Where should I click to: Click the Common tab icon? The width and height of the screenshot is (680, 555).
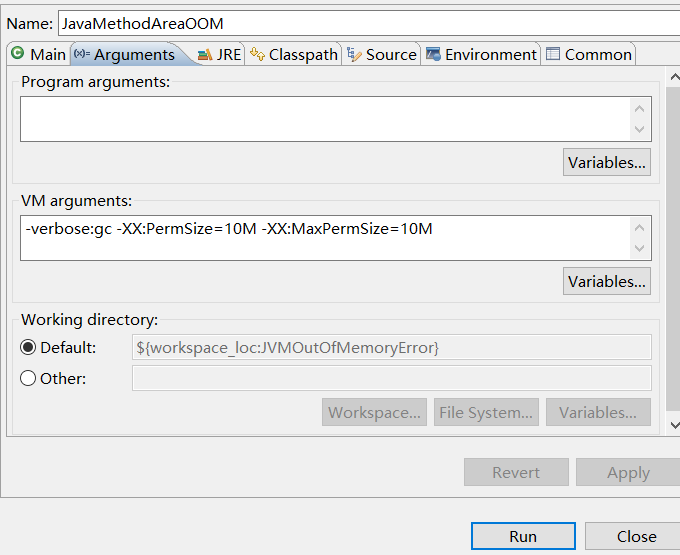(552, 54)
